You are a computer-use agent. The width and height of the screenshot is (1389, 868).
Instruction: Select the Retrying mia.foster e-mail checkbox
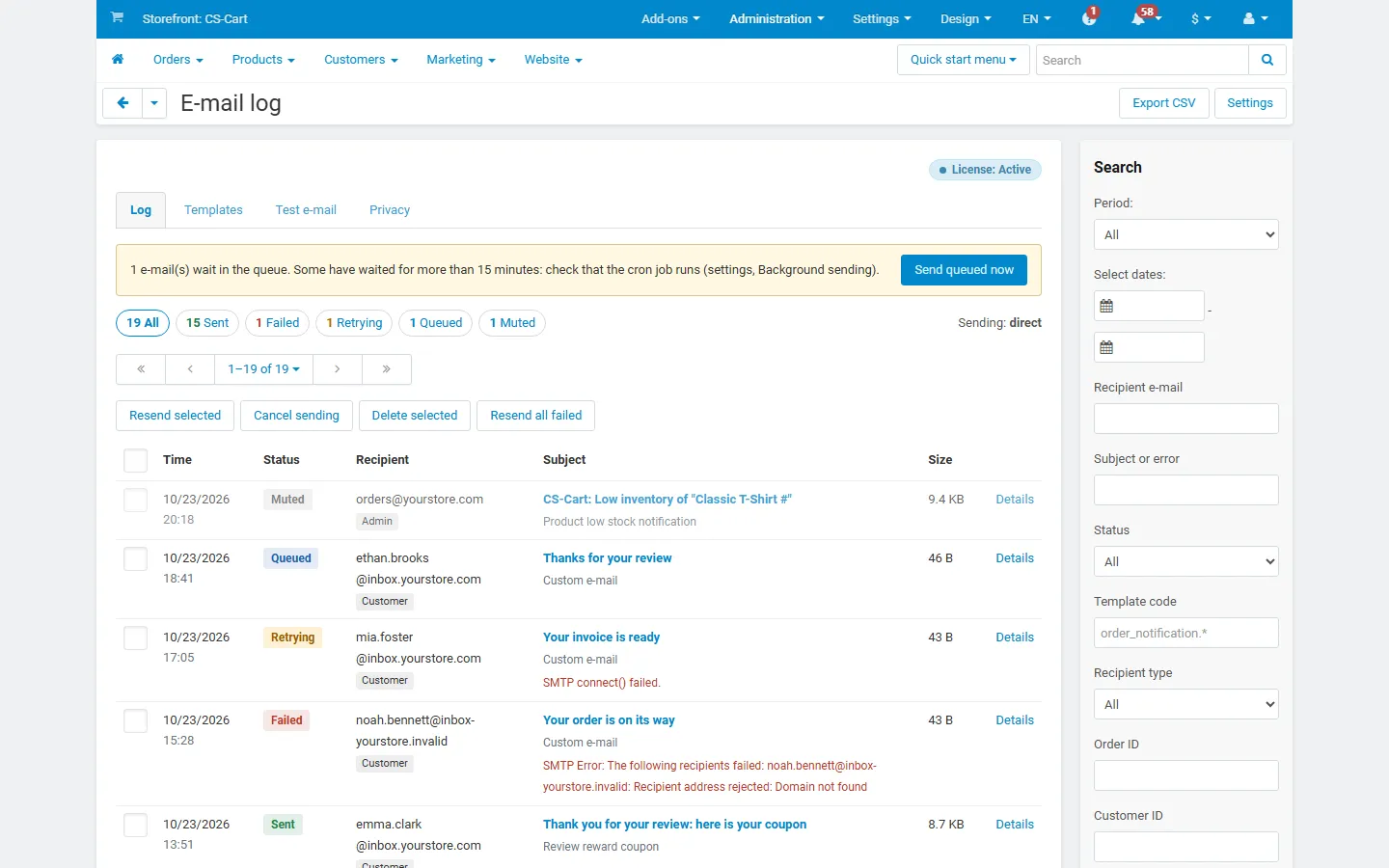(136, 637)
